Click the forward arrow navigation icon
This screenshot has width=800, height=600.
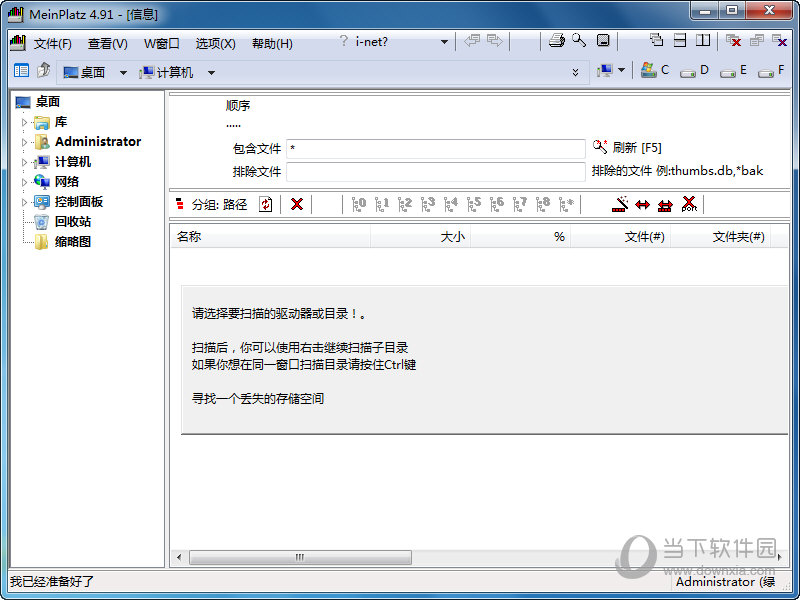pos(495,40)
